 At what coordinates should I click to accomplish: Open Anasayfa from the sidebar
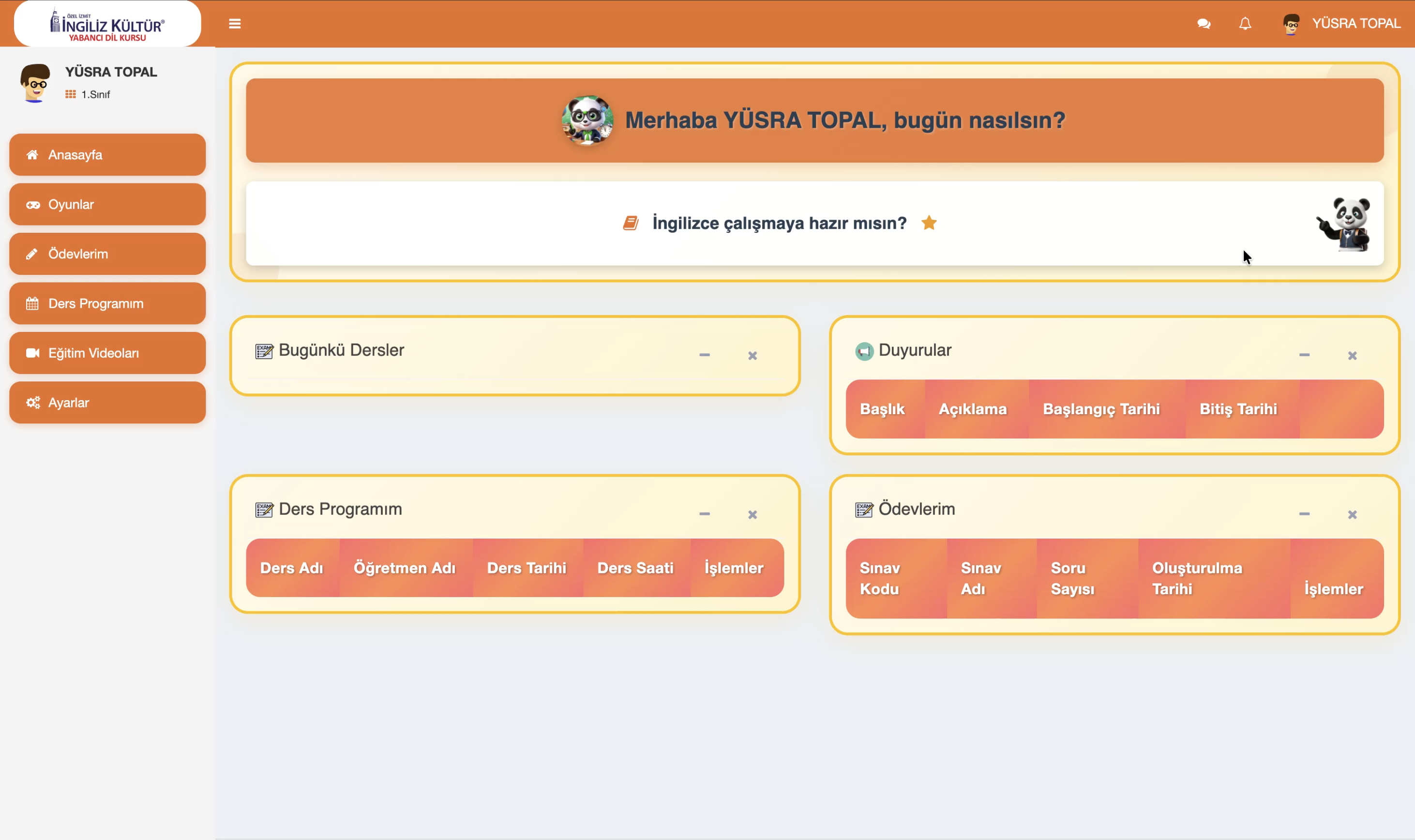(107, 154)
